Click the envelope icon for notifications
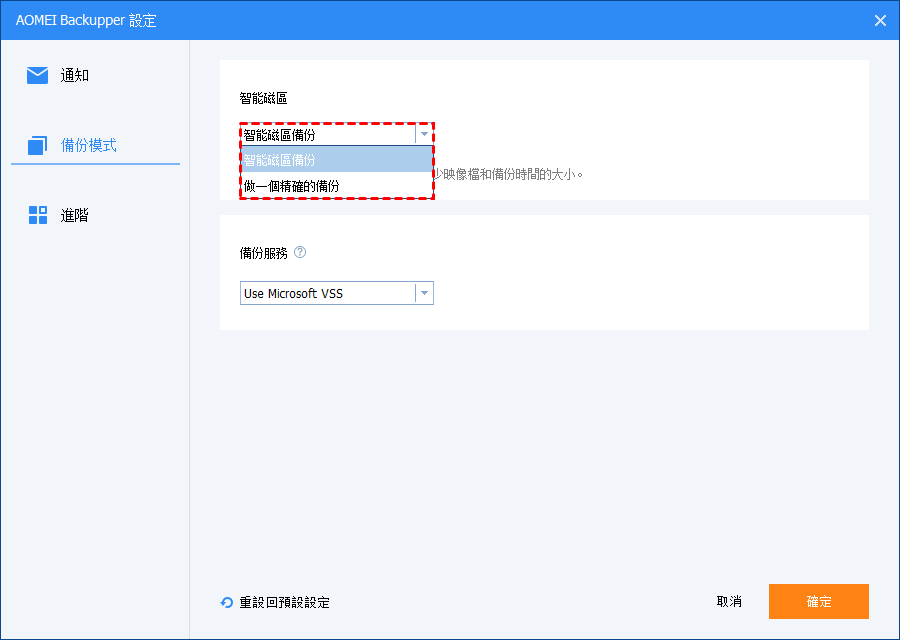 tap(37, 75)
